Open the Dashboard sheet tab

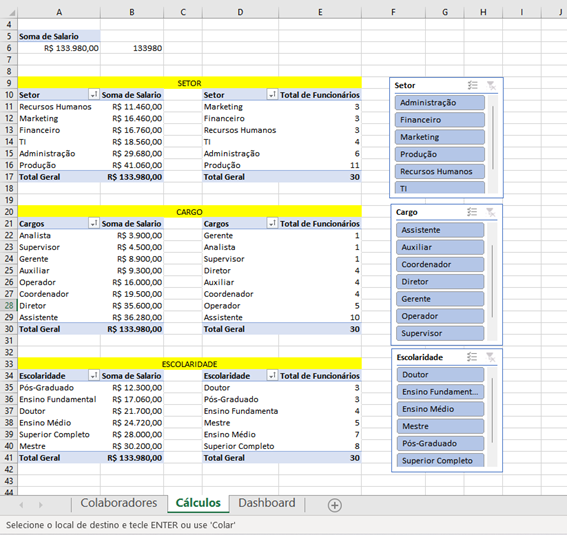click(x=267, y=503)
